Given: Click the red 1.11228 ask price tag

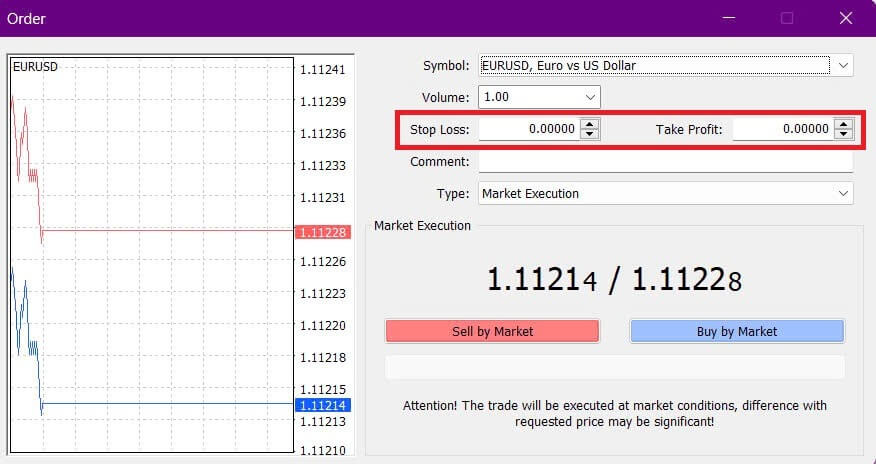Looking at the screenshot, I should tap(321, 232).
